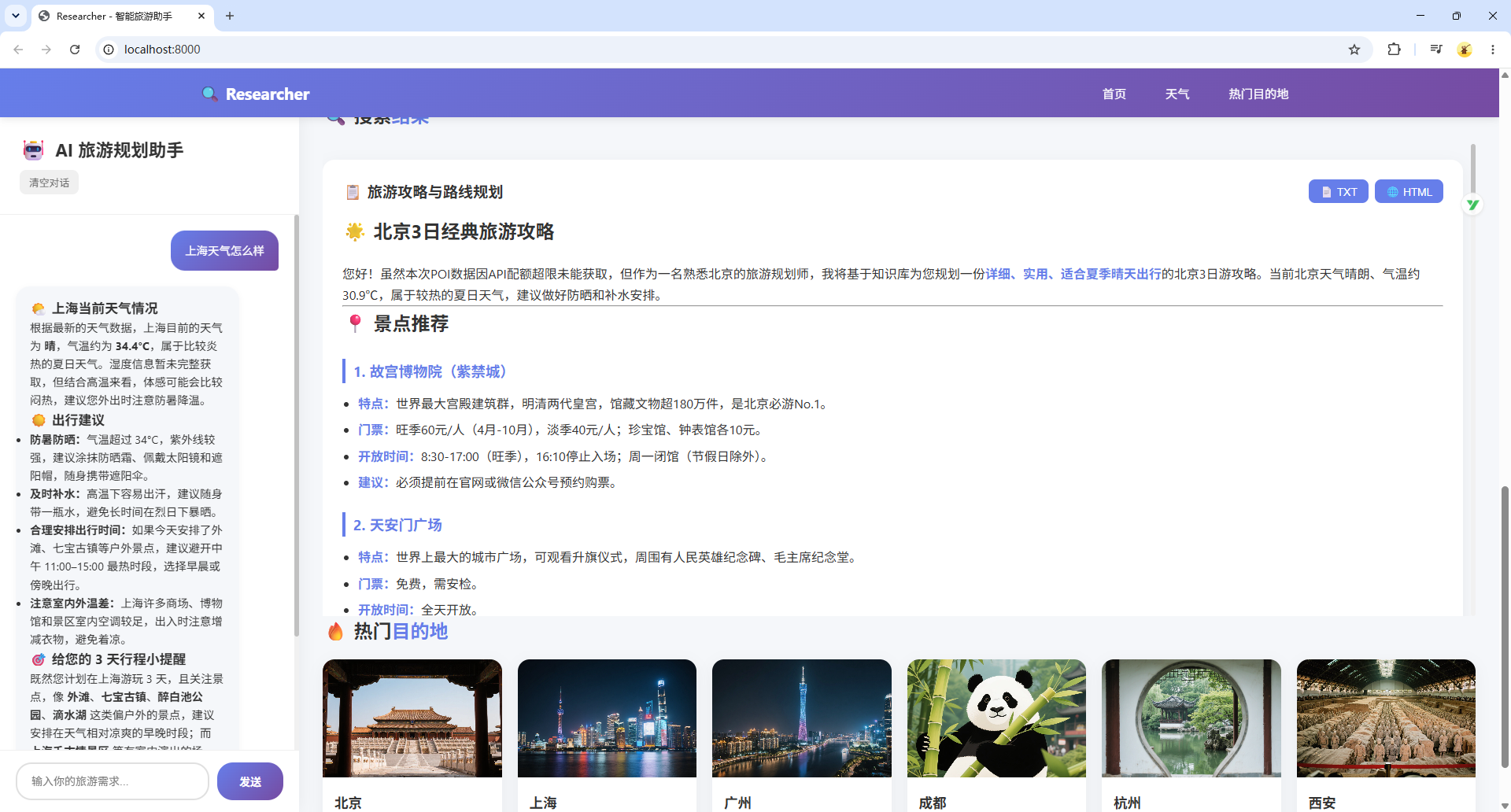
Task: Open the 上海 destination thumbnail
Action: click(x=607, y=718)
